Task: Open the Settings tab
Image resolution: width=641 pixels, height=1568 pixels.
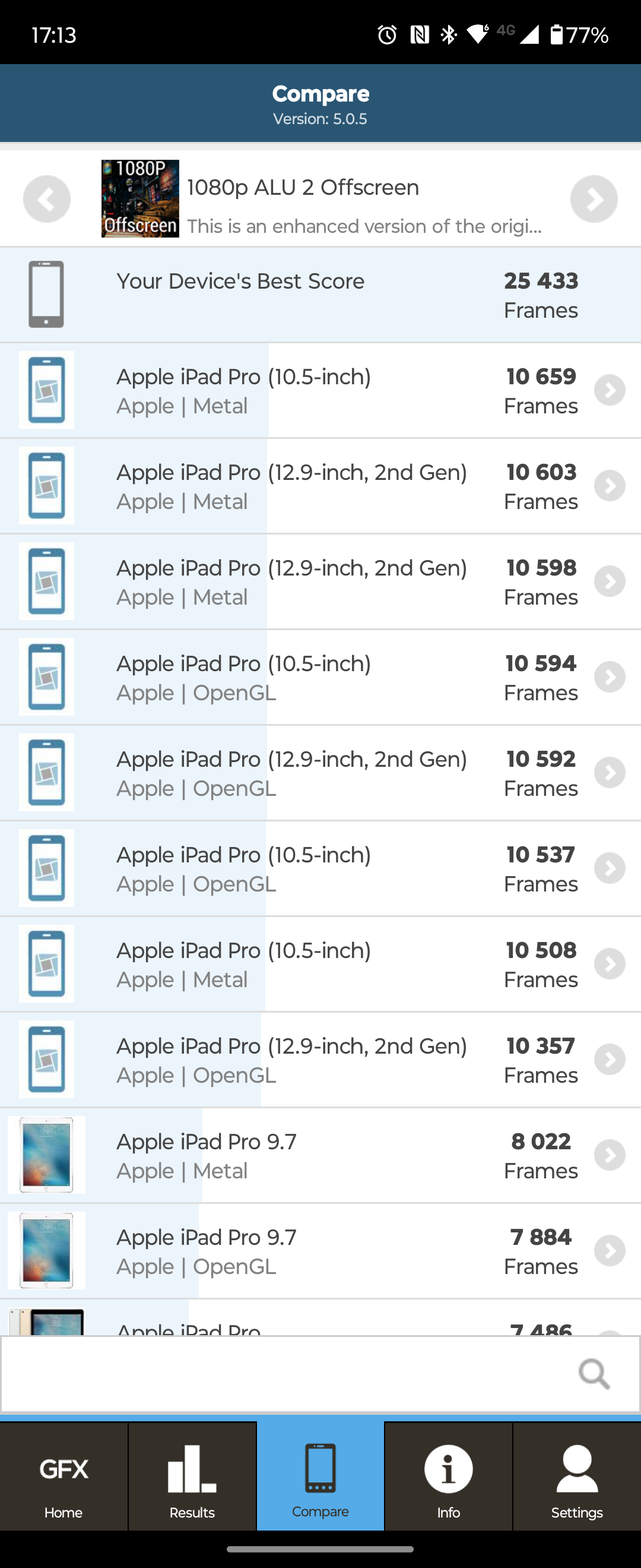Action: point(576,1477)
